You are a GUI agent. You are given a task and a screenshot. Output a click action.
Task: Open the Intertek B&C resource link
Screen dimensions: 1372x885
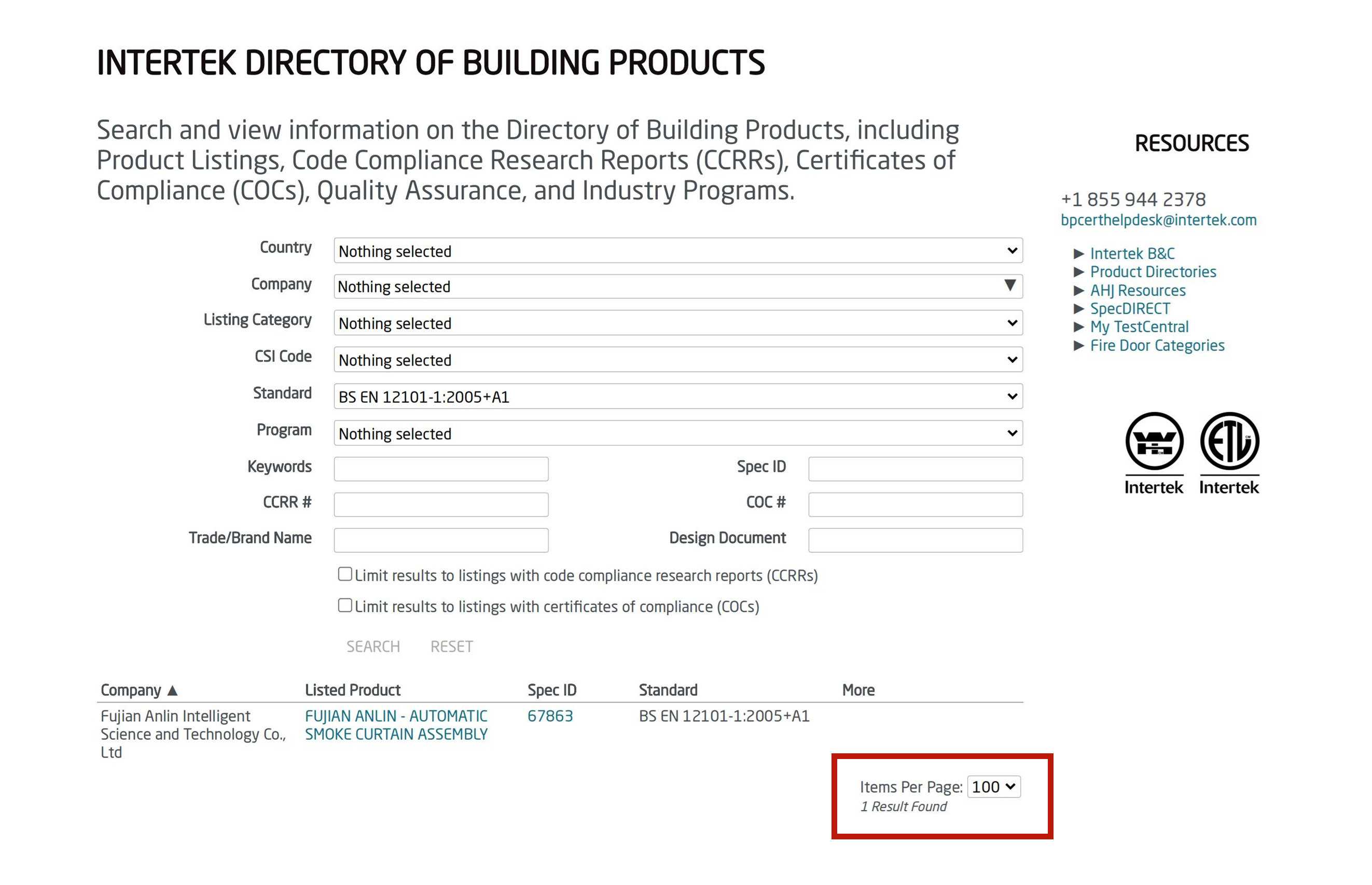coord(1131,254)
